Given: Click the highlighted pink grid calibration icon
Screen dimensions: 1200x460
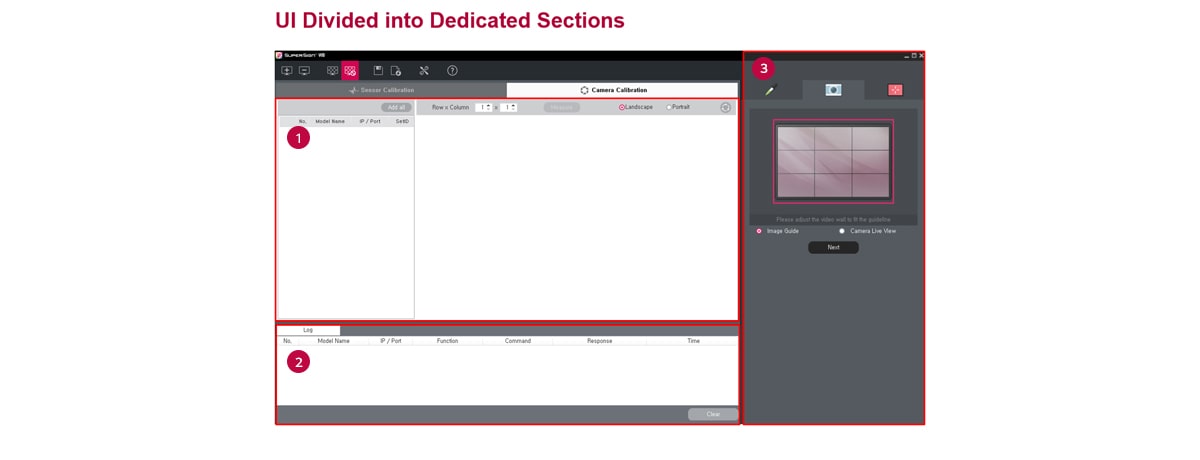Looking at the screenshot, I should [x=350, y=71].
